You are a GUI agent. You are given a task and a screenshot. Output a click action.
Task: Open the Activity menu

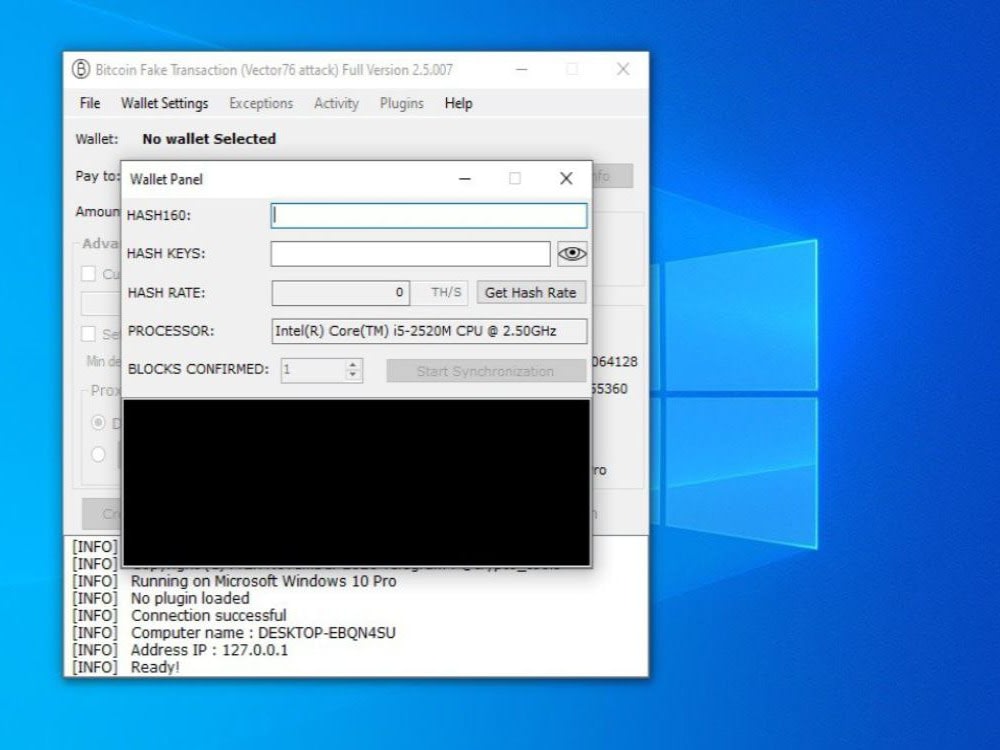click(x=336, y=103)
